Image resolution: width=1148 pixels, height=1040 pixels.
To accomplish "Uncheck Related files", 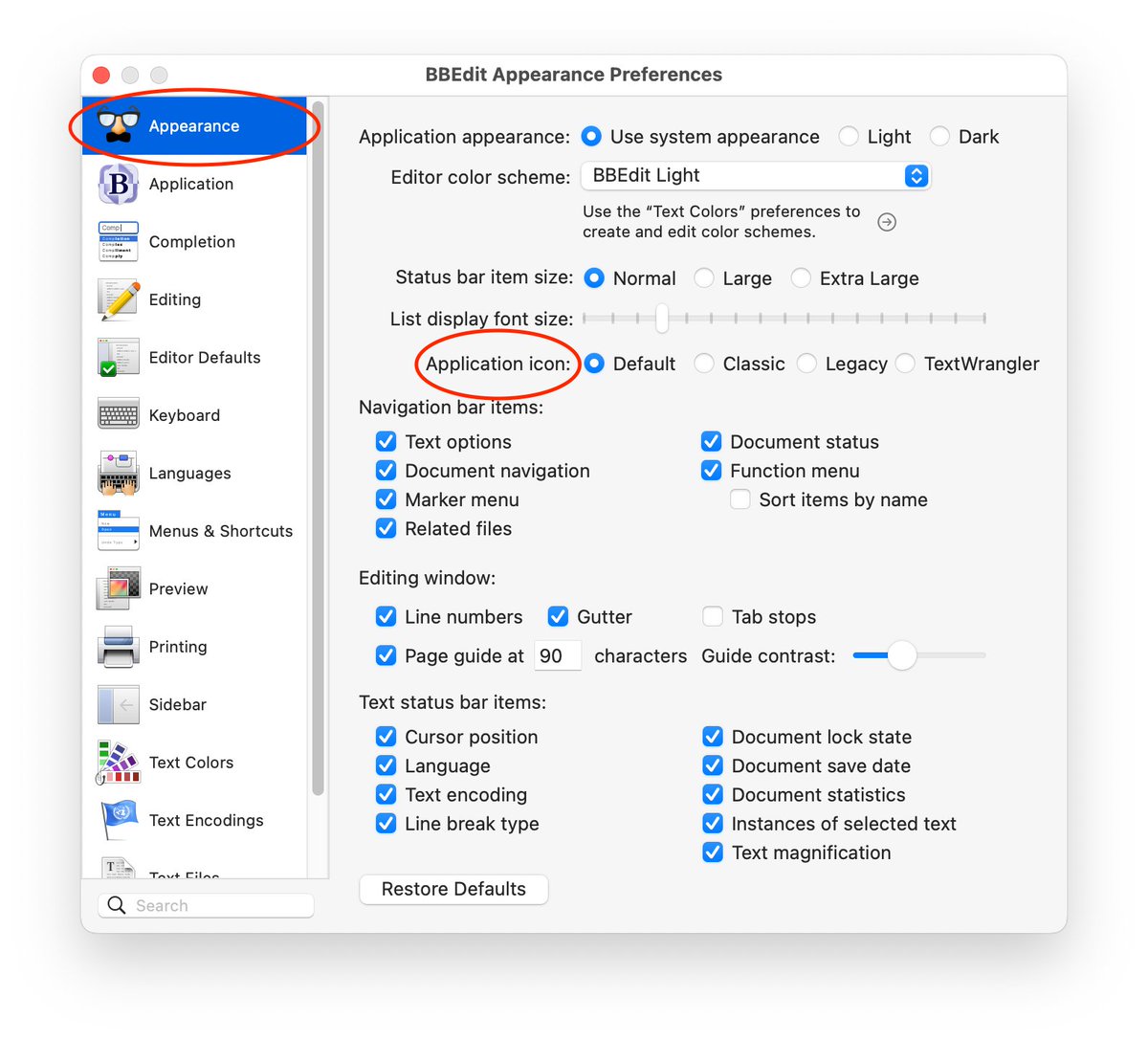I will pyautogui.click(x=386, y=528).
